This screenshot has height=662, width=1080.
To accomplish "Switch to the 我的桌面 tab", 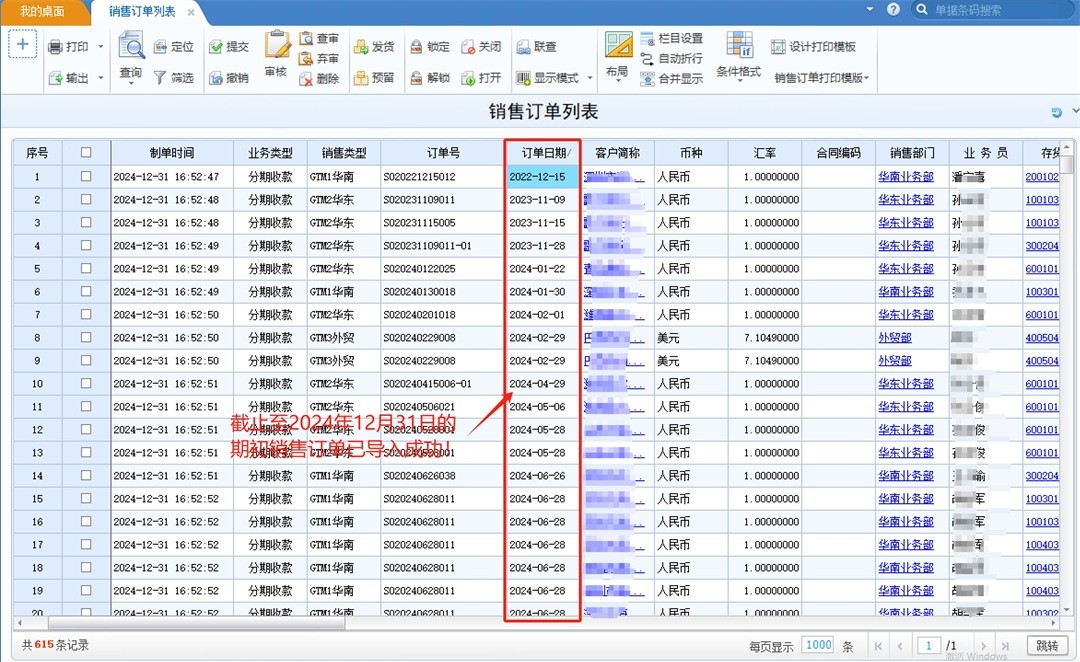I will [x=43, y=11].
